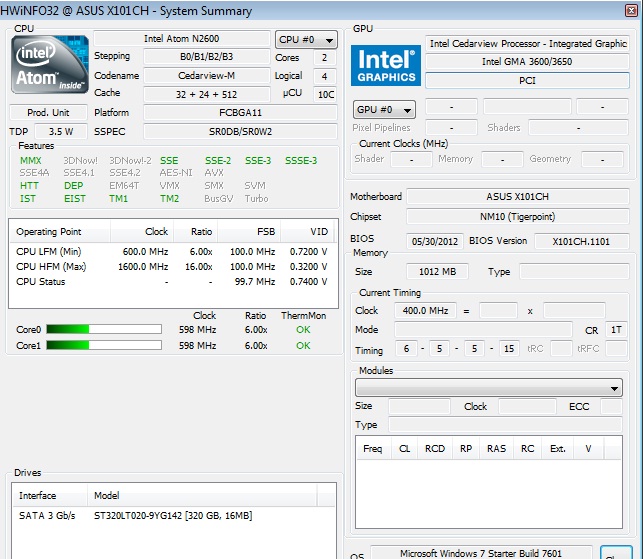Click the MMX feature label
Image resolution: width=643 pixels, height=559 pixels.
click(x=30, y=160)
